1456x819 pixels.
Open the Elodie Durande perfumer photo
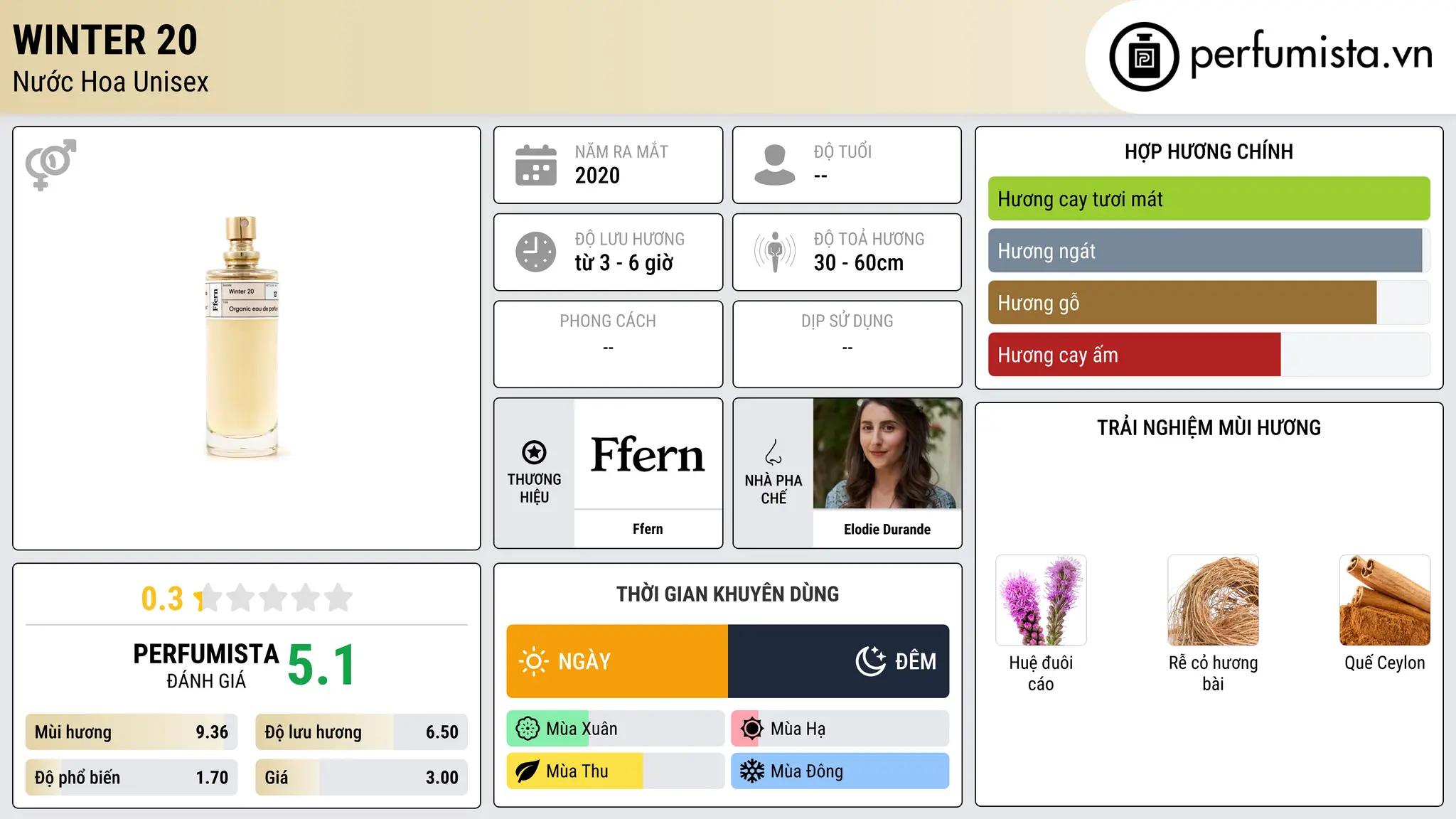pos(887,454)
